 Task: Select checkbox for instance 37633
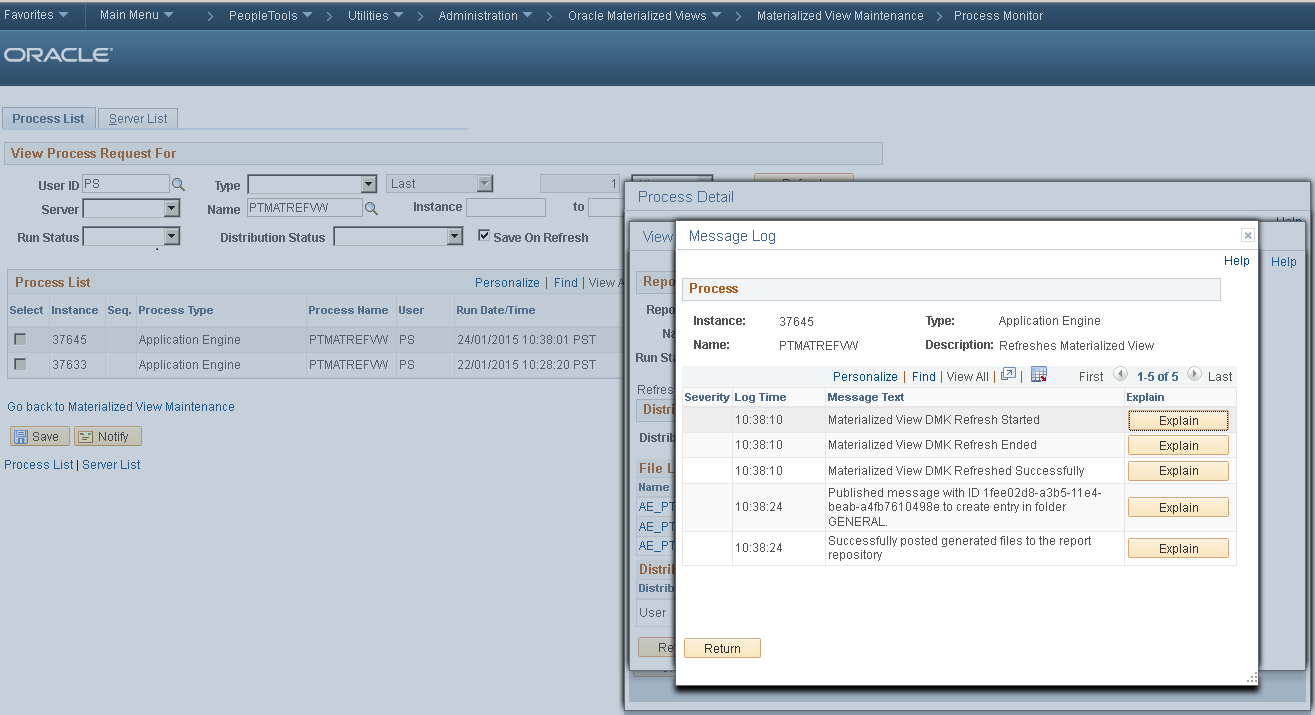tap(20, 364)
